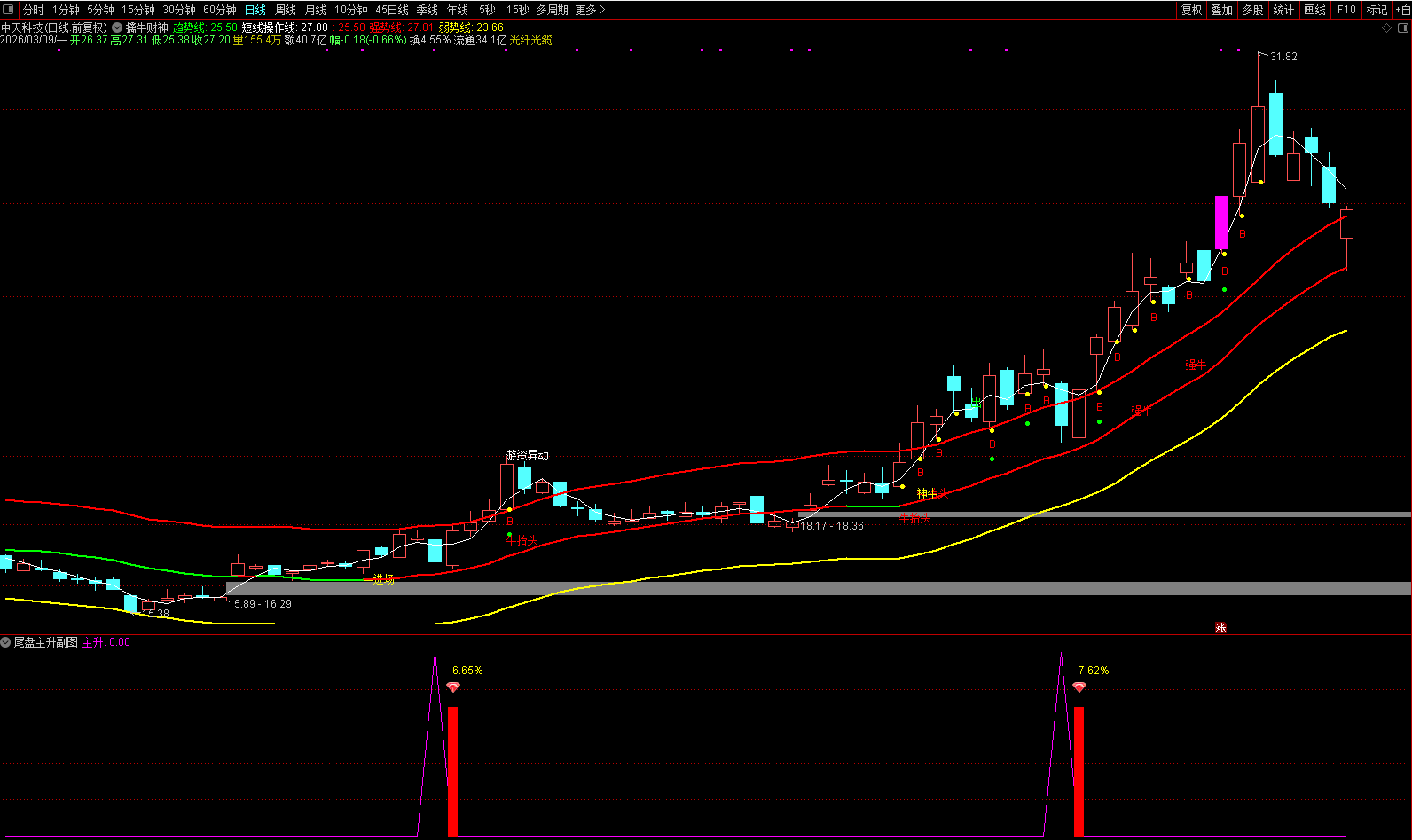Open 画线 drawing tools
This screenshot has width=1412, height=840.
(1314, 10)
